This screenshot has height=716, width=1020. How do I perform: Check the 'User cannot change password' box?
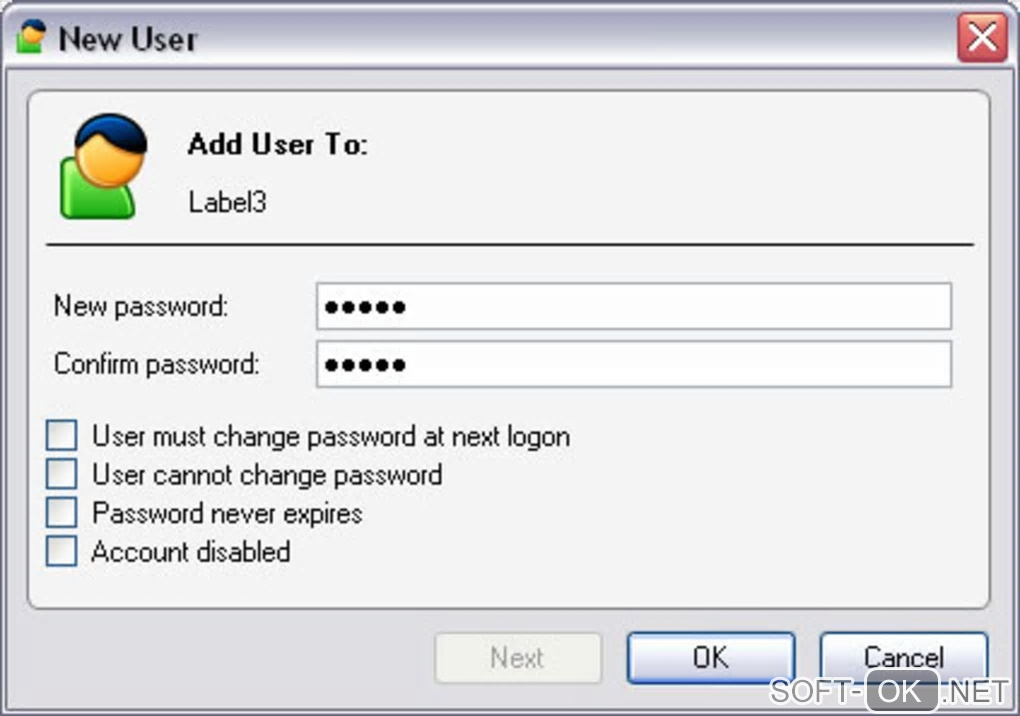(x=61, y=474)
